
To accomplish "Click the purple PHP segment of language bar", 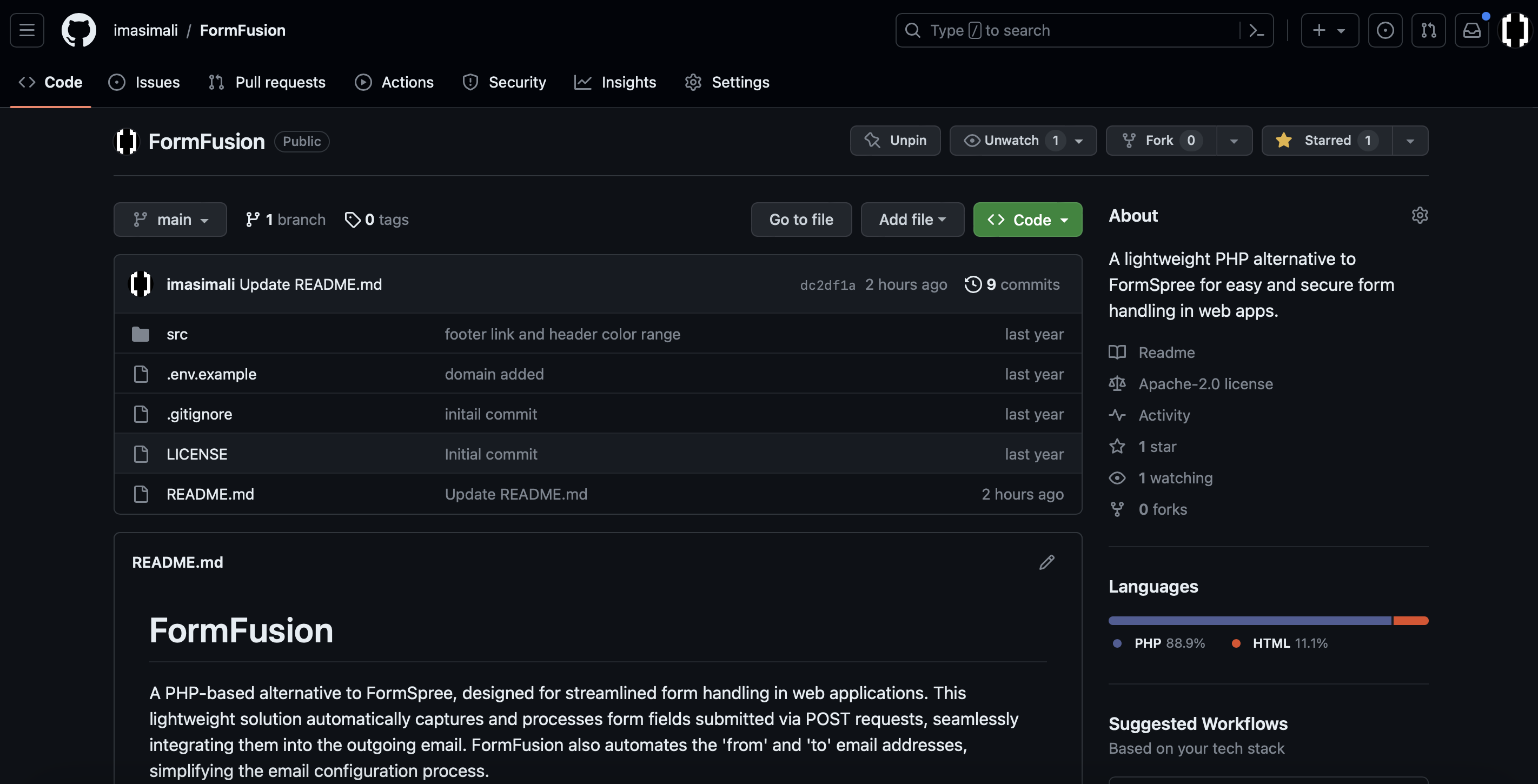I will (x=1250, y=620).
